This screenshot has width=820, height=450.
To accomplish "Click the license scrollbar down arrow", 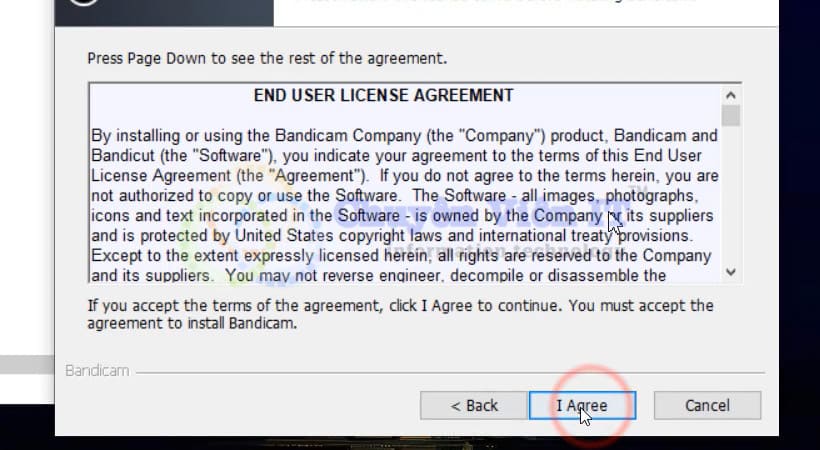I will [731, 272].
